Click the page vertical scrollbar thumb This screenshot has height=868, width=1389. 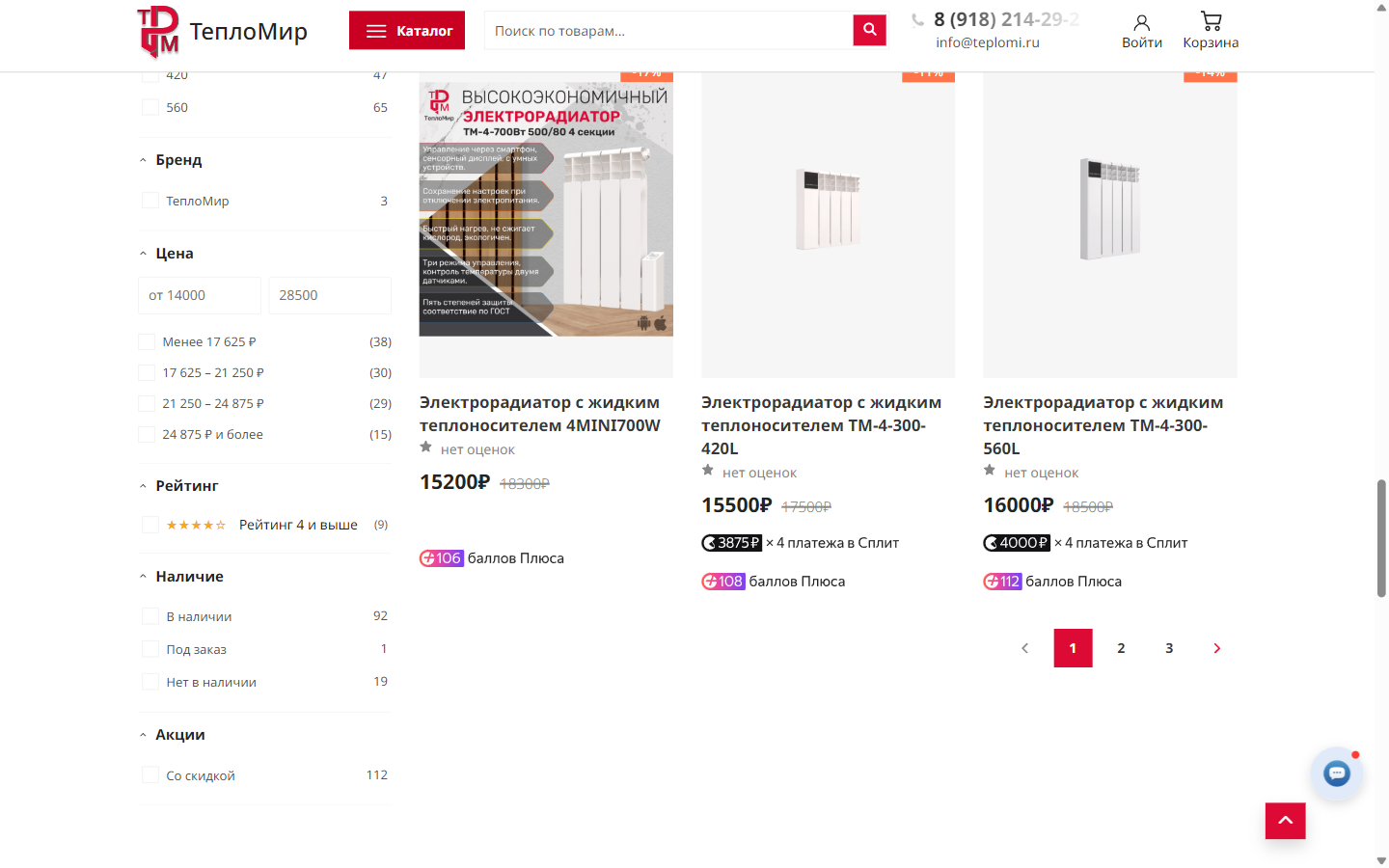[1381, 537]
